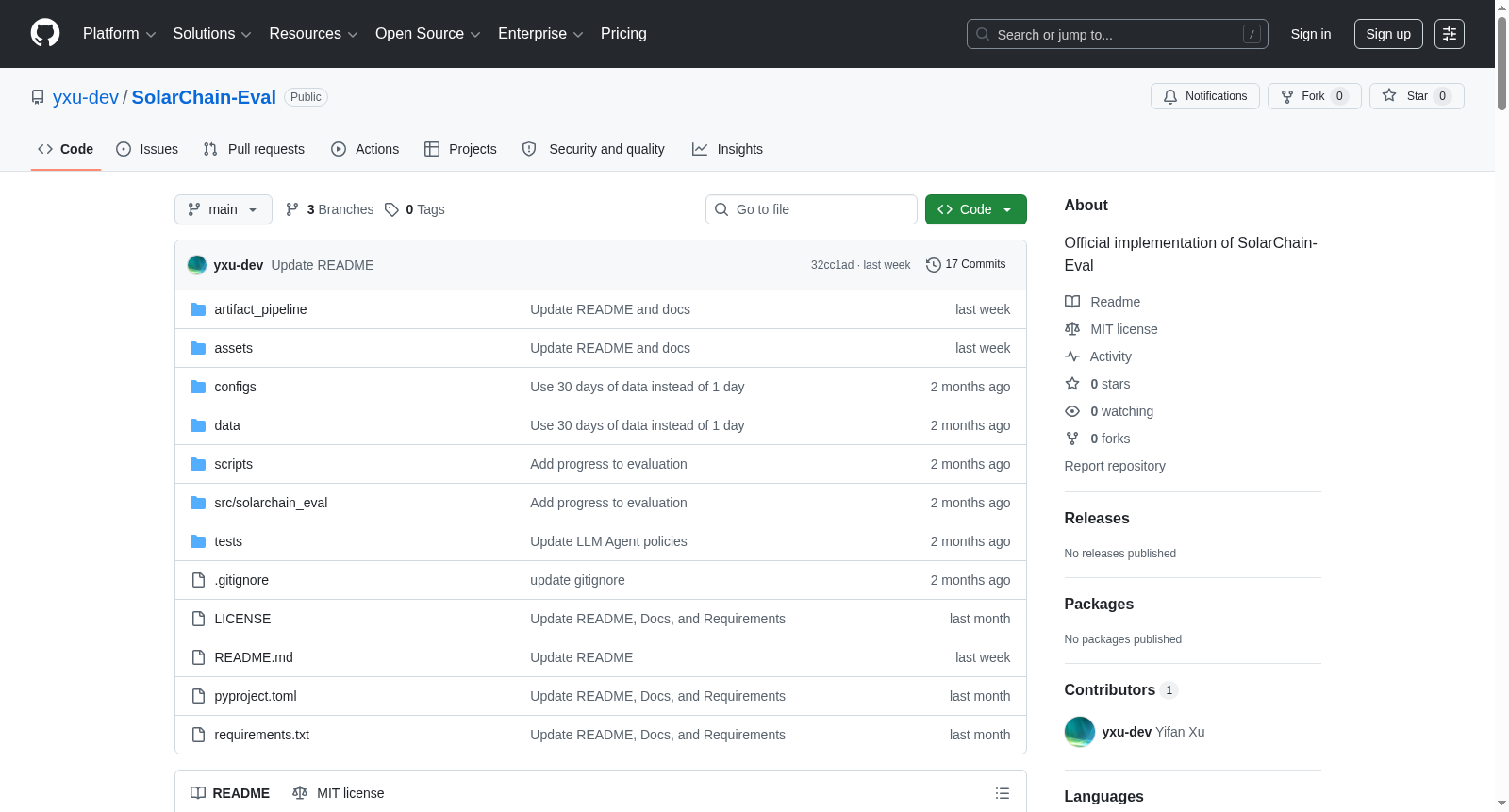
Task: Click the star icon in Star button
Action: coord(1389,95)
